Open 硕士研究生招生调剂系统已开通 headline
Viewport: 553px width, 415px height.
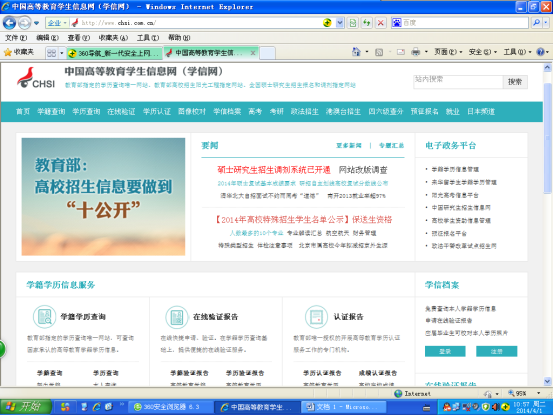[274, 170]
